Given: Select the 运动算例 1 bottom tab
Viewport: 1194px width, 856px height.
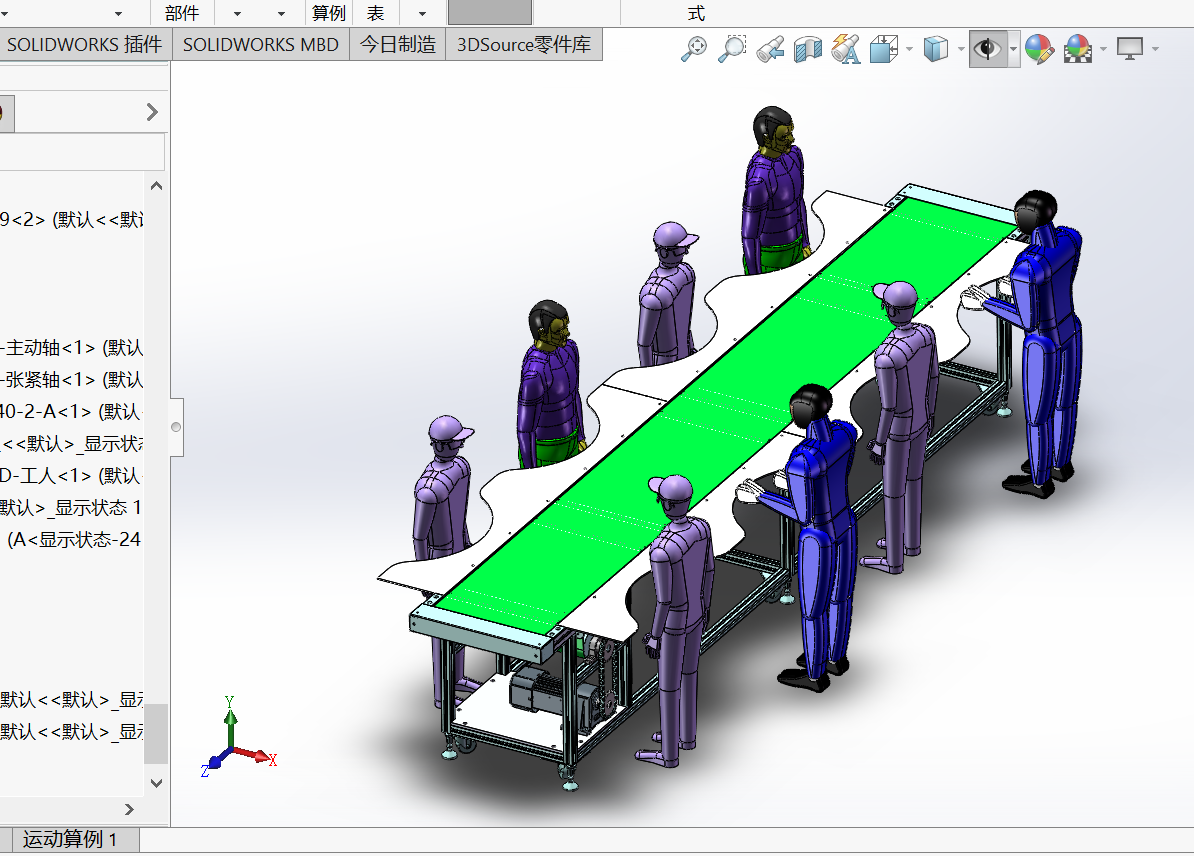Looking at the screenshot, I should [x=70, y=839].
